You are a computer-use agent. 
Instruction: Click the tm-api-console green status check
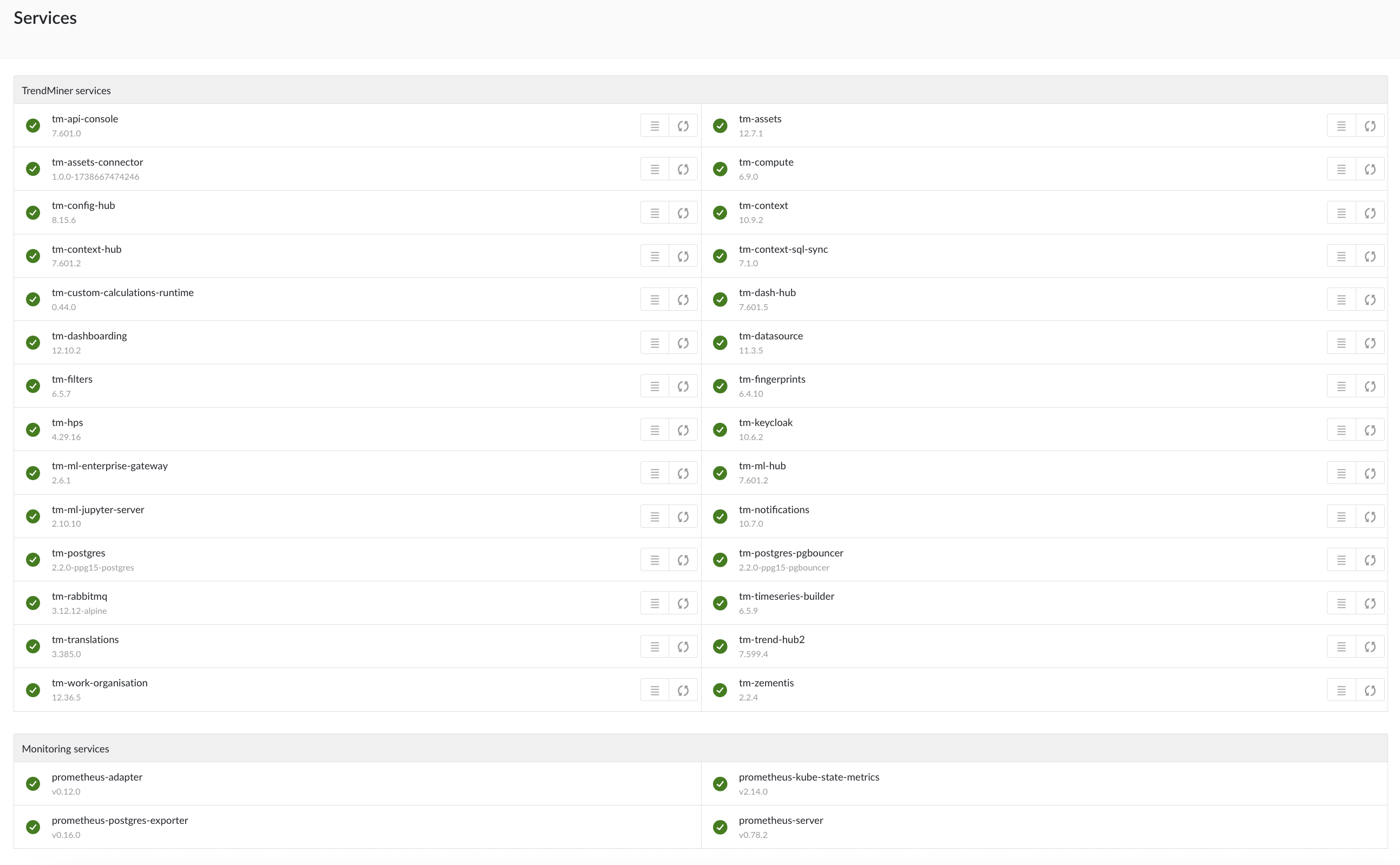pos(33,125)
